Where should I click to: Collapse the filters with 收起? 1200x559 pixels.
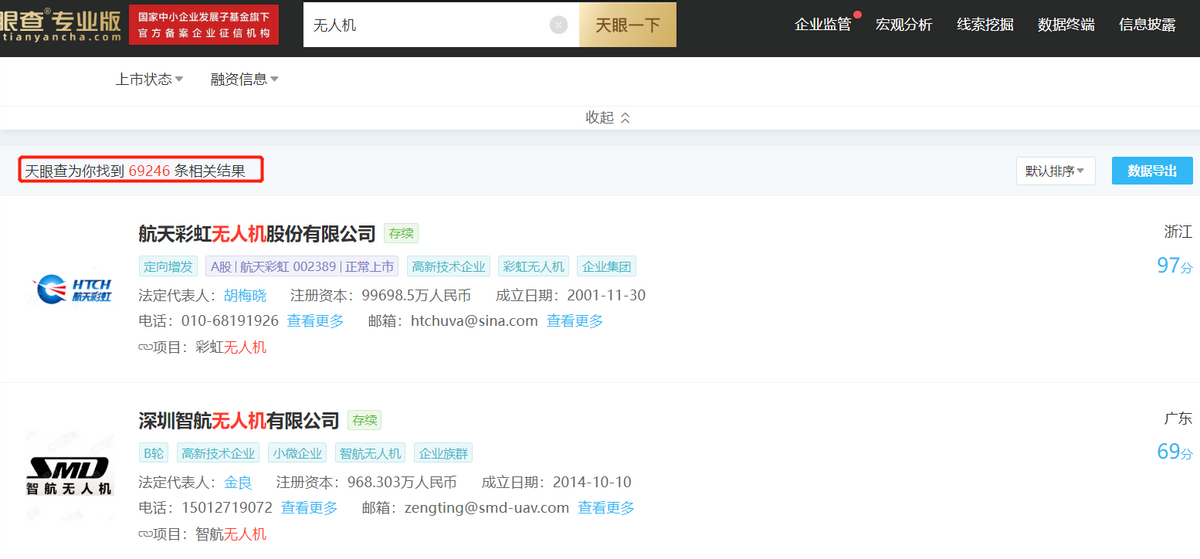[607, 117]
